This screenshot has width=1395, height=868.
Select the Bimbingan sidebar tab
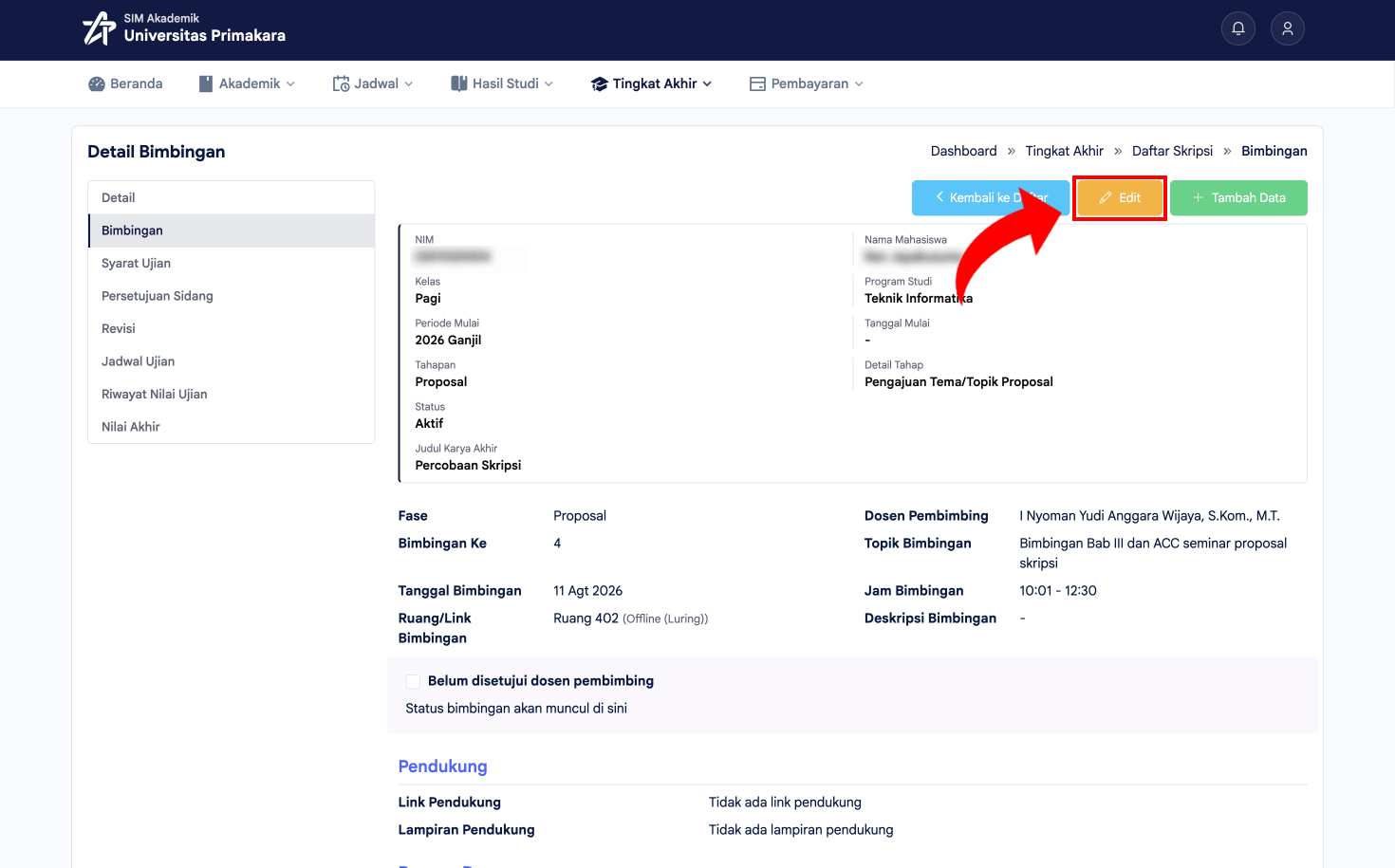click(x=232, y=231)
